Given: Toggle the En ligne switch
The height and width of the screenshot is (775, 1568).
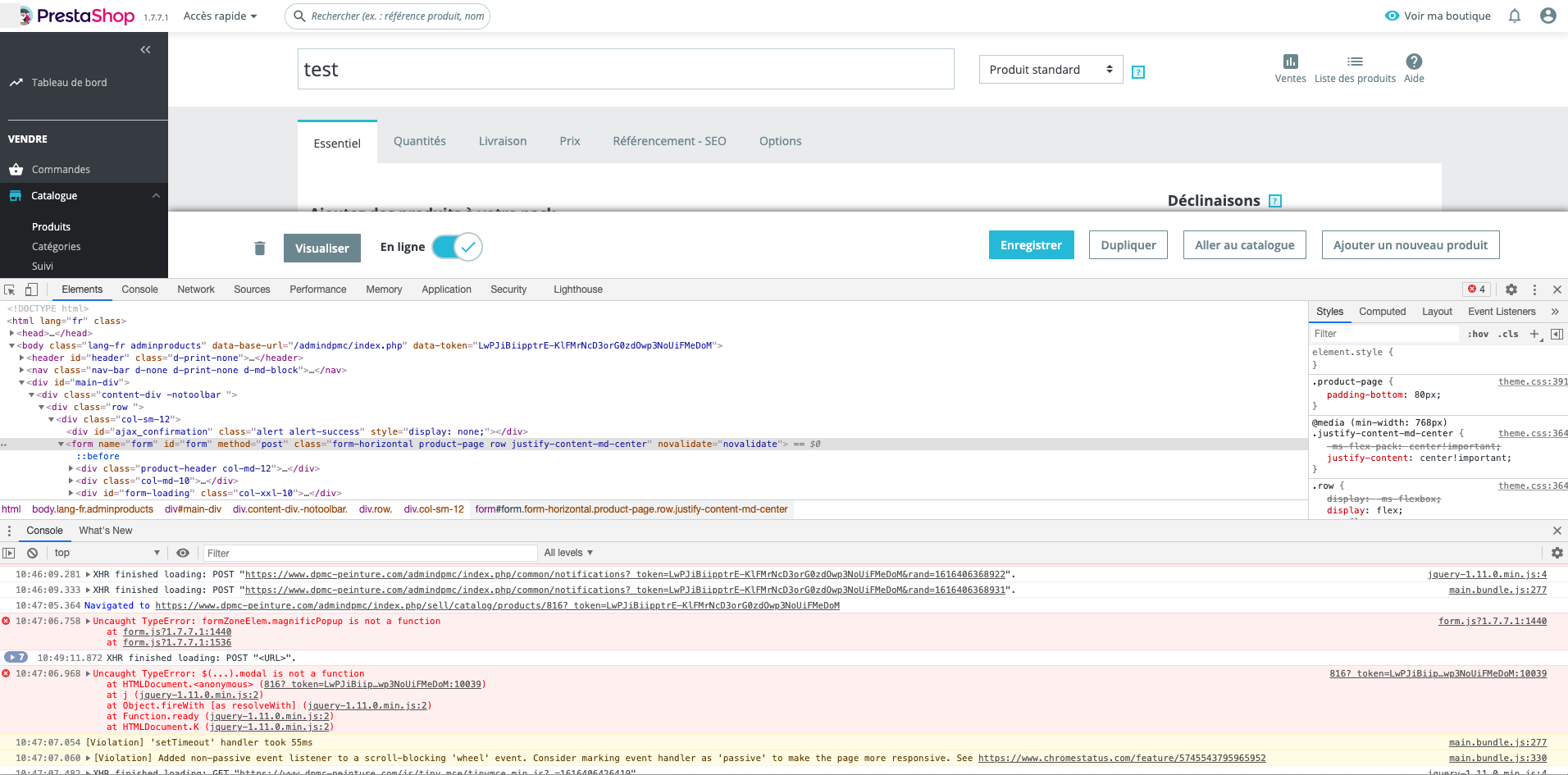Looking at the screenshot, I should tap(458, 247).
